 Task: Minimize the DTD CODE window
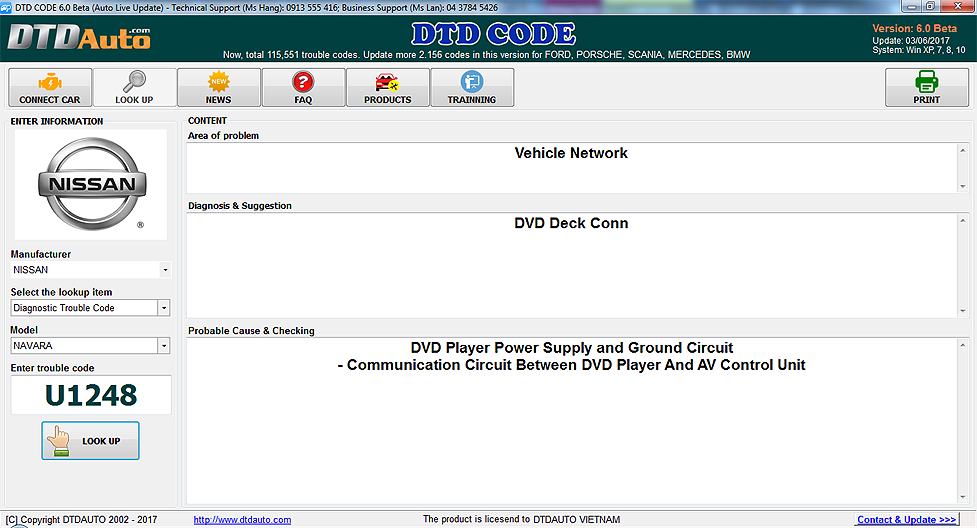(912, 6)
